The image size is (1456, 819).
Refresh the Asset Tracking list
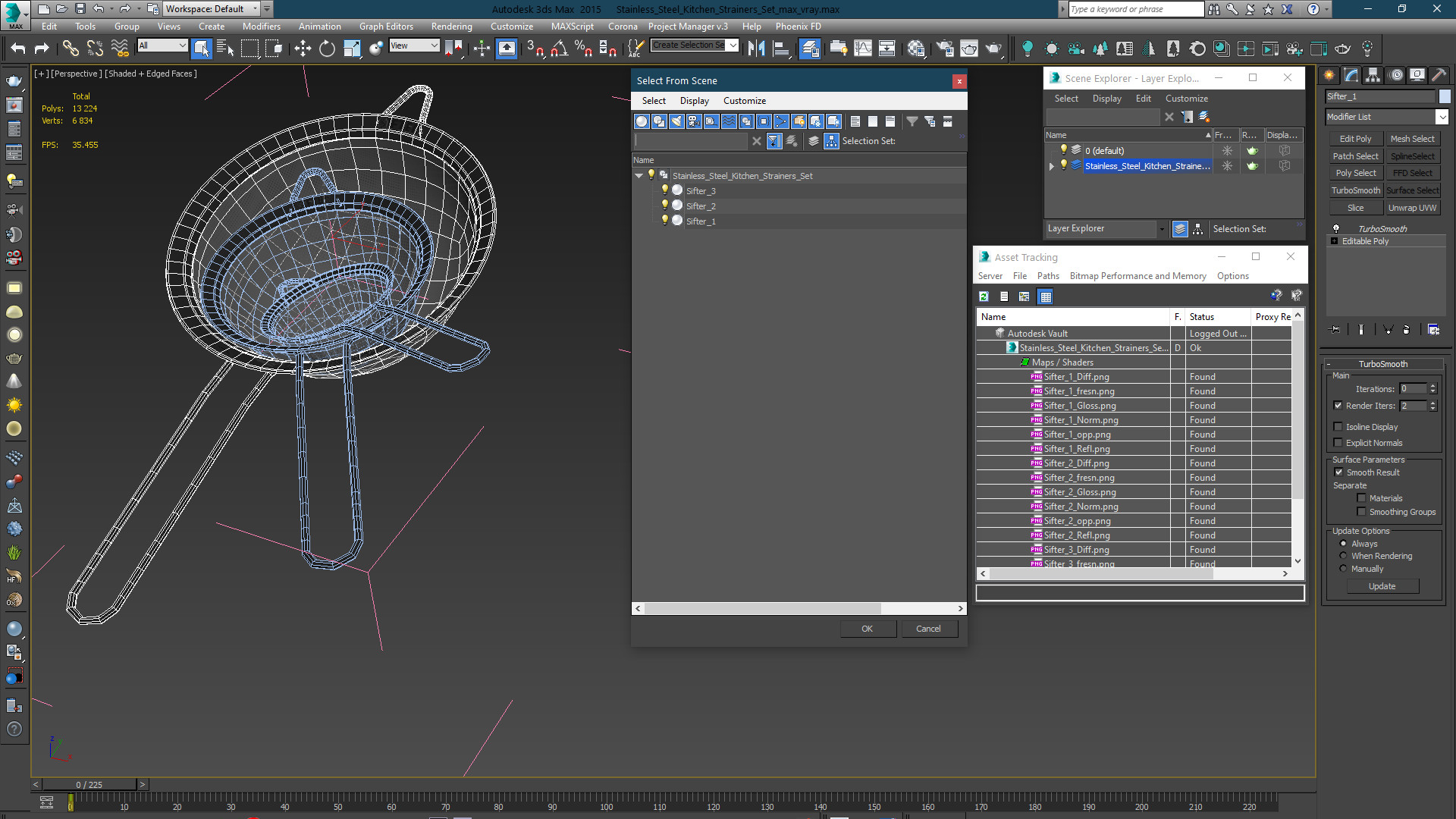point(984,297)
